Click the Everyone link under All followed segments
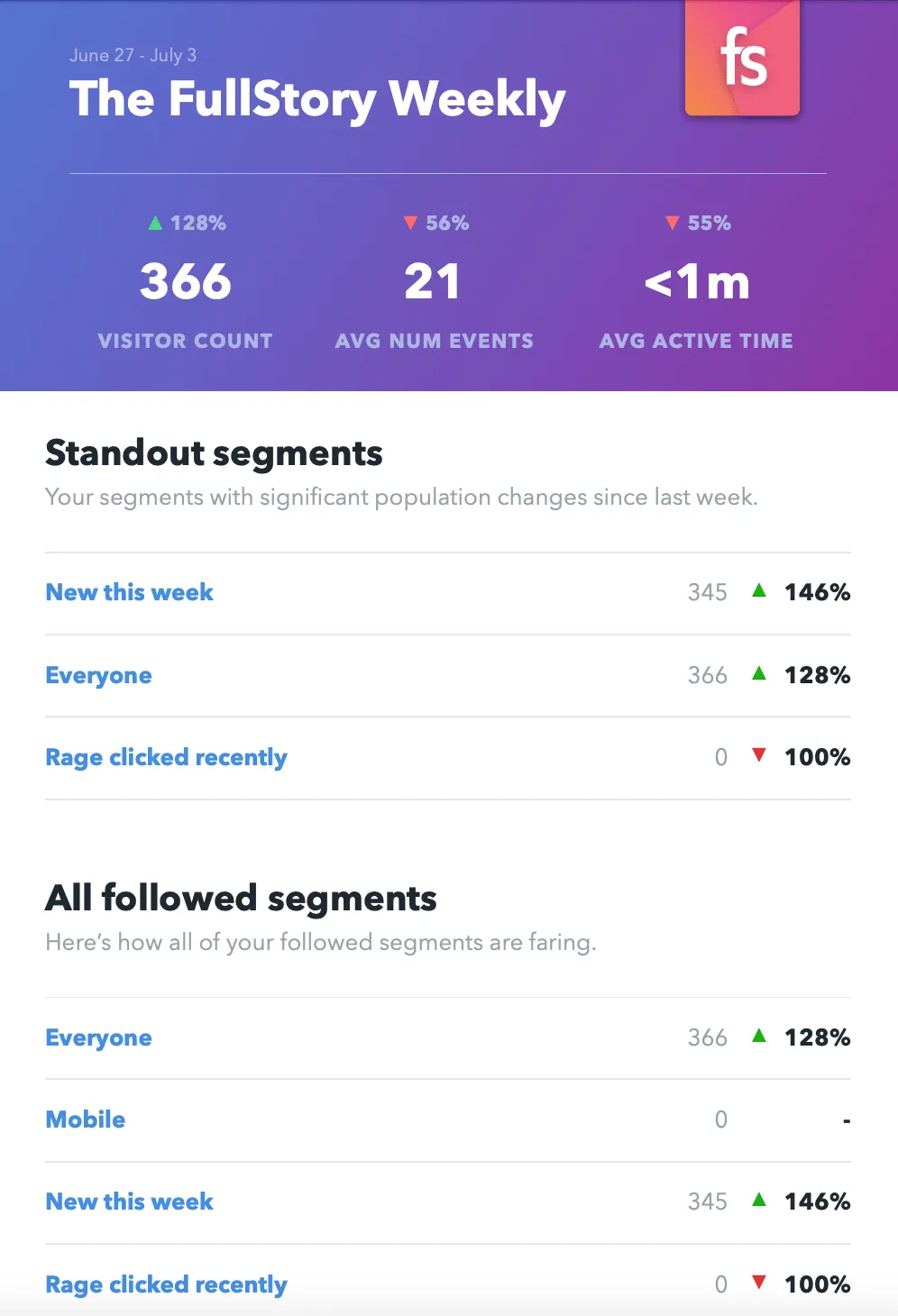Image resolution: width=898 pixels, height=1316 pixels. [x=98, y=1037]
